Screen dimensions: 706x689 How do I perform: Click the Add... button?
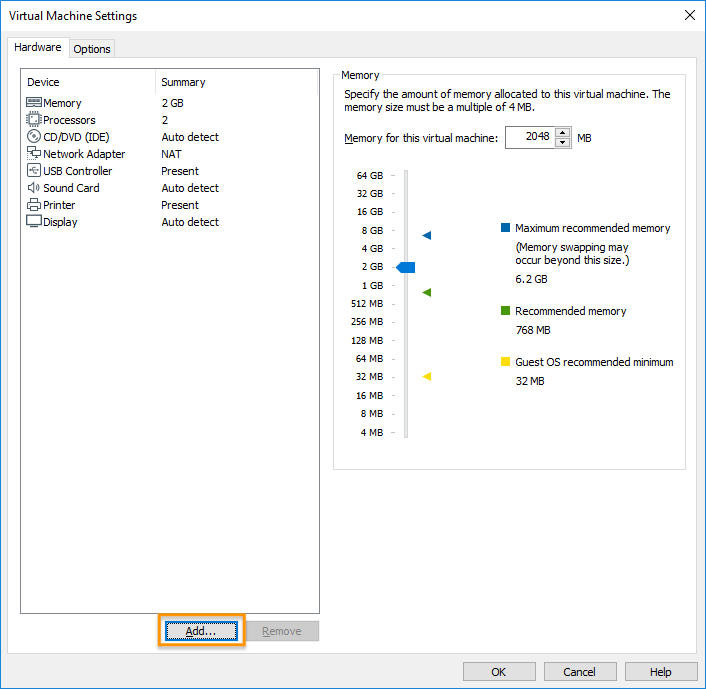(x=201, y=631)
